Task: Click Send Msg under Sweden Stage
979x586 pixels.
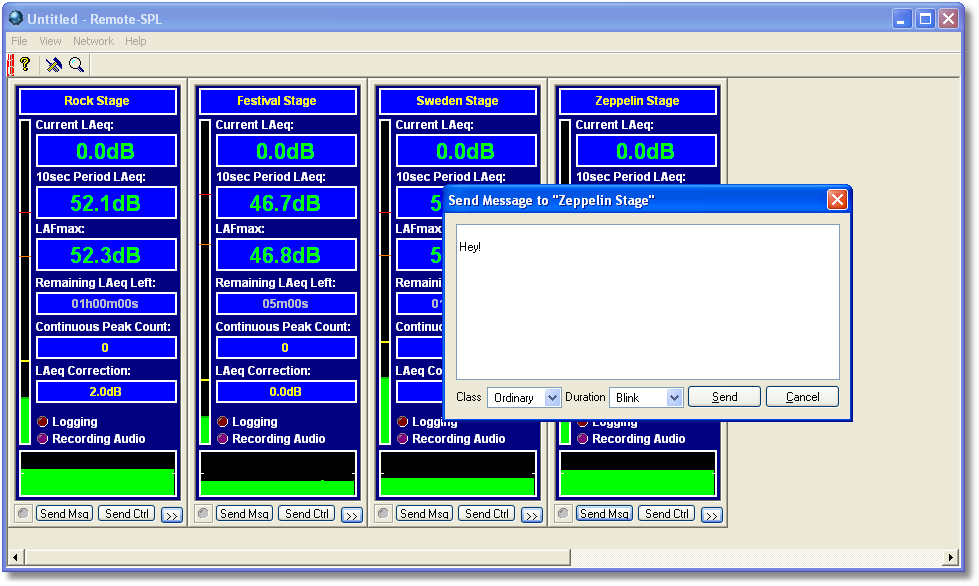Action: point(424,514)
